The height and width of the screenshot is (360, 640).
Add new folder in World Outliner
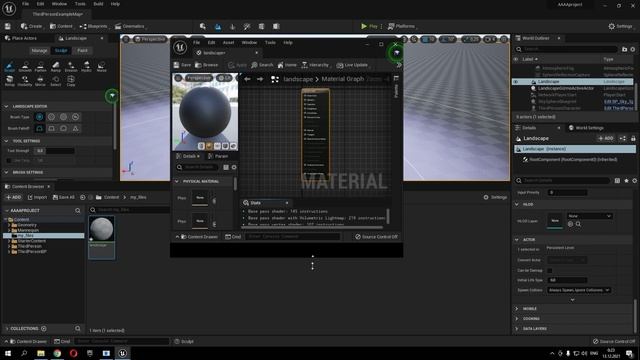click(x=624, y=49)
